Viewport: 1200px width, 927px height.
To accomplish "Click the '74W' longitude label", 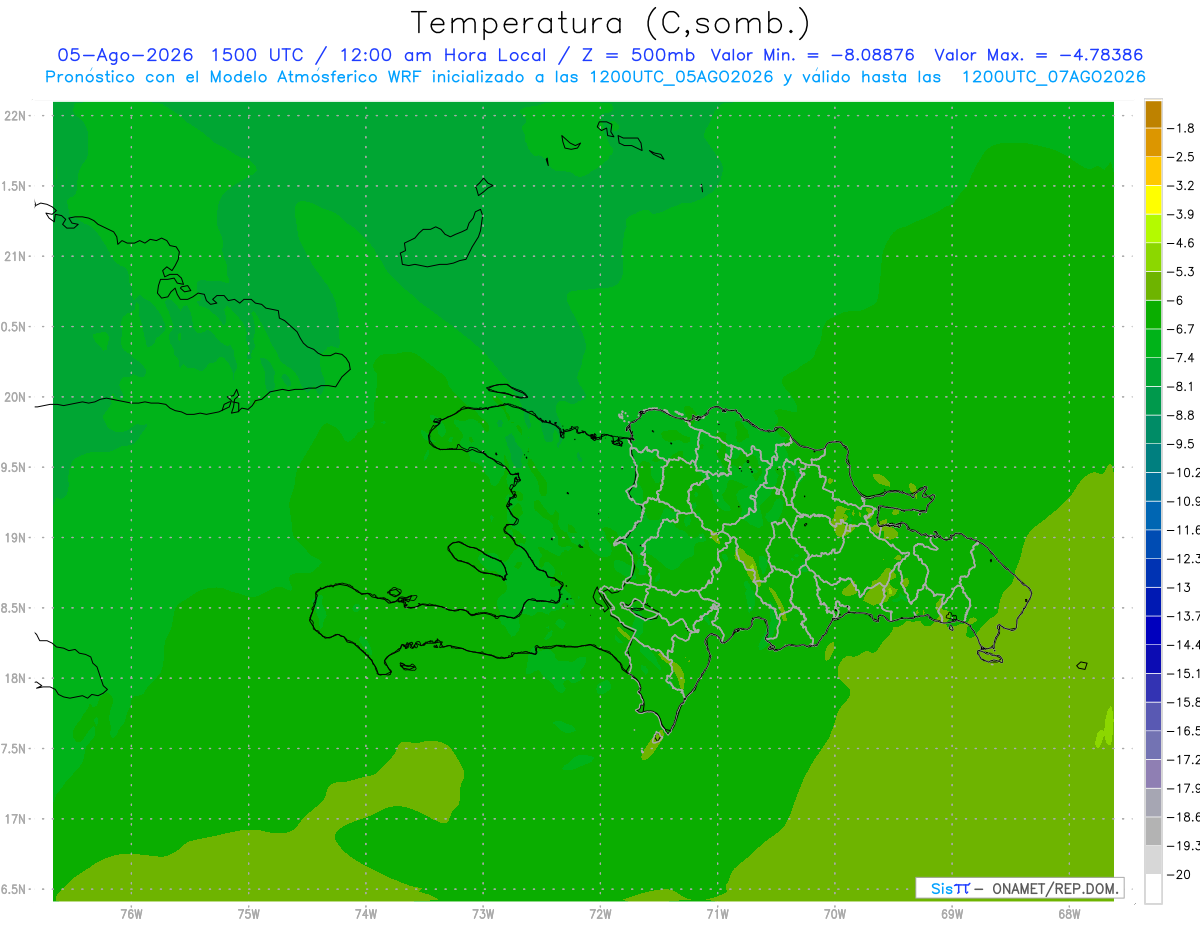I will [x=365, y=913].
